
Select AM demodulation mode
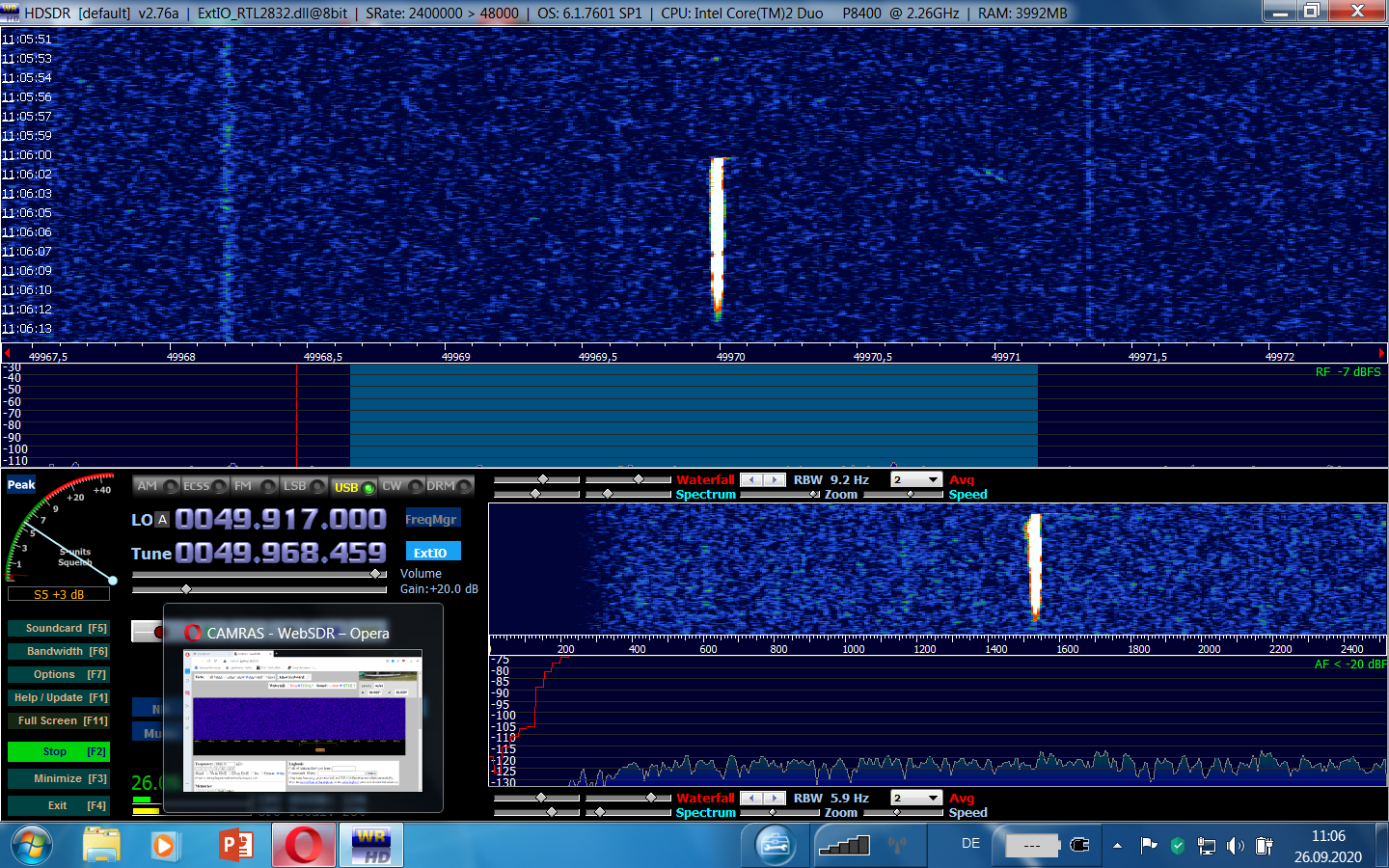(156, 486)
